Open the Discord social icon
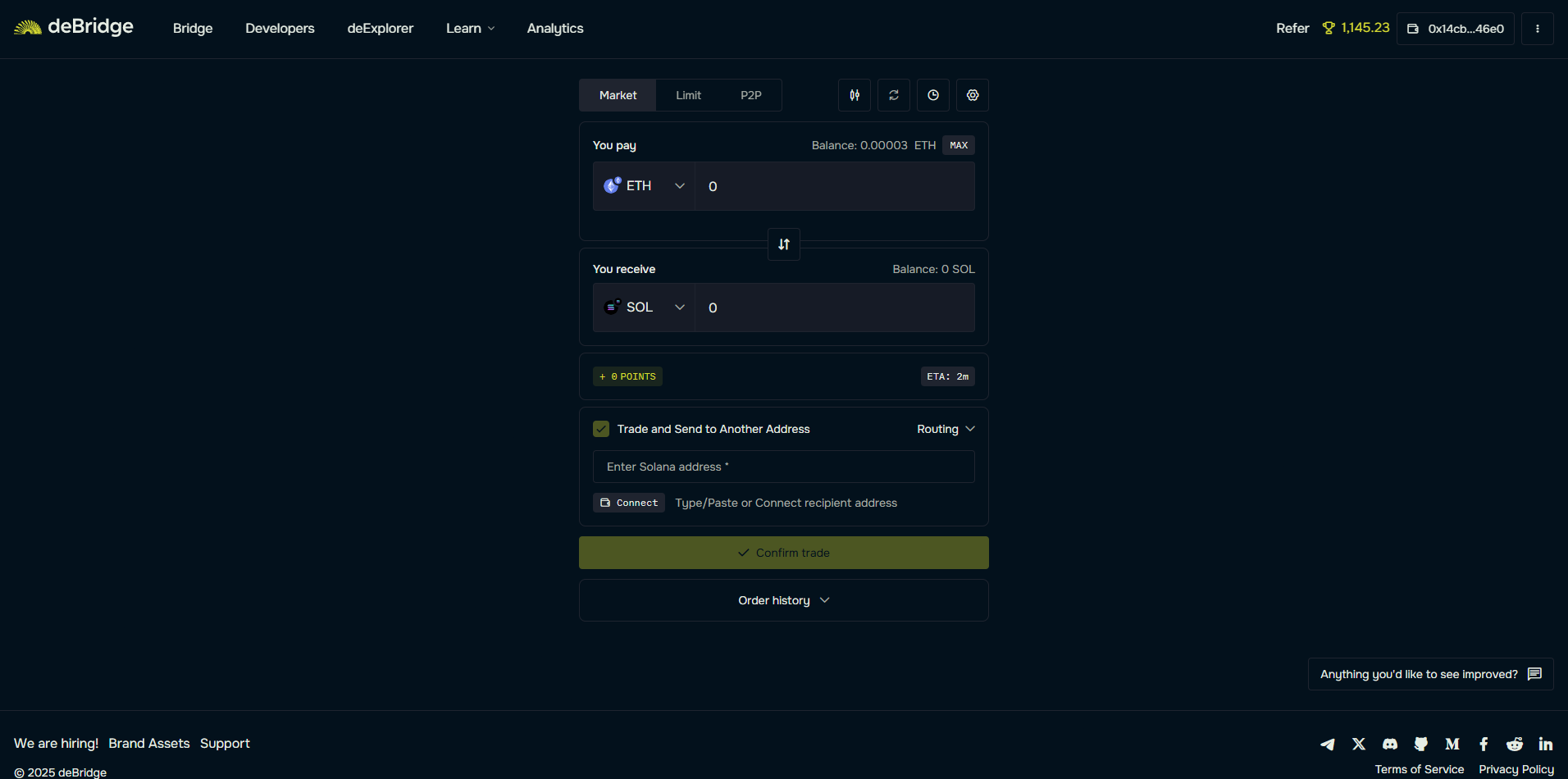This screenshot has width=1568, height=779. (x=1390, y=744)
